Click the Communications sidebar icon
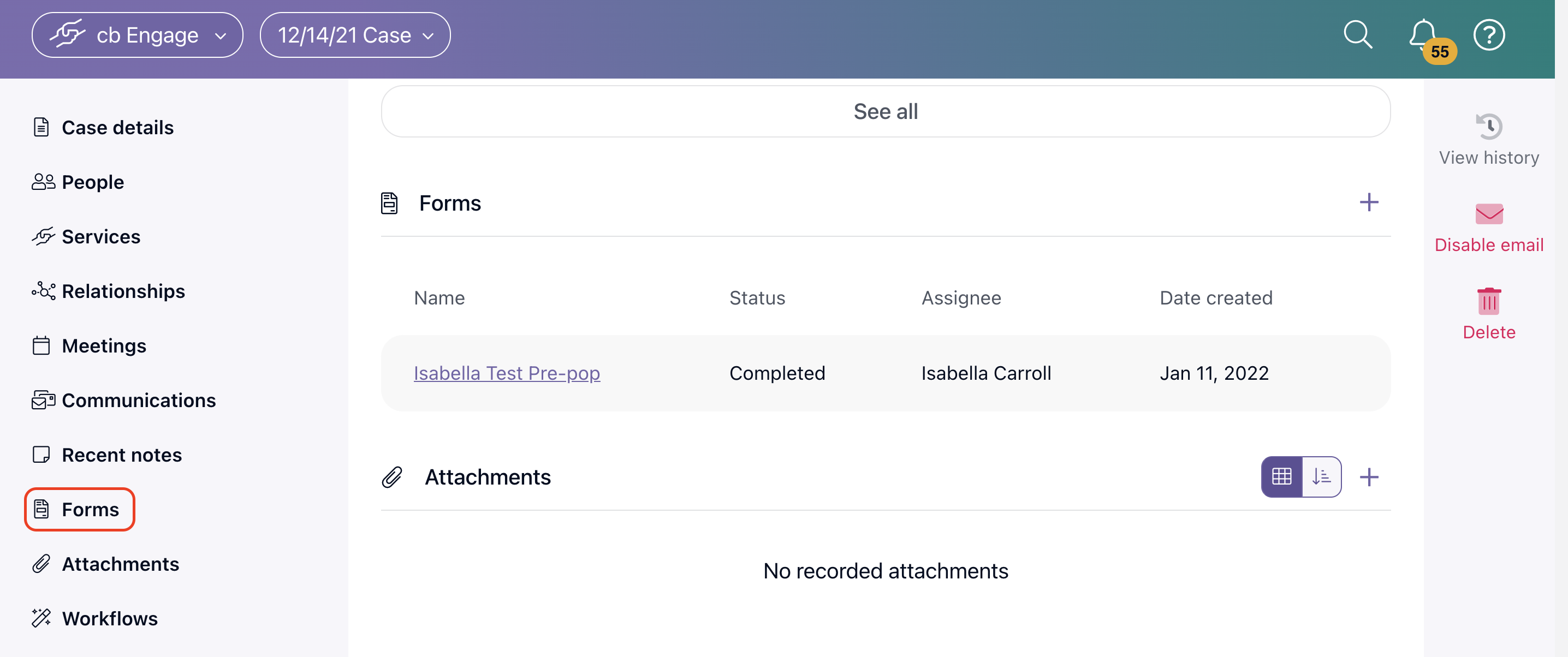The image size is (1568, 657). point(43,401)
